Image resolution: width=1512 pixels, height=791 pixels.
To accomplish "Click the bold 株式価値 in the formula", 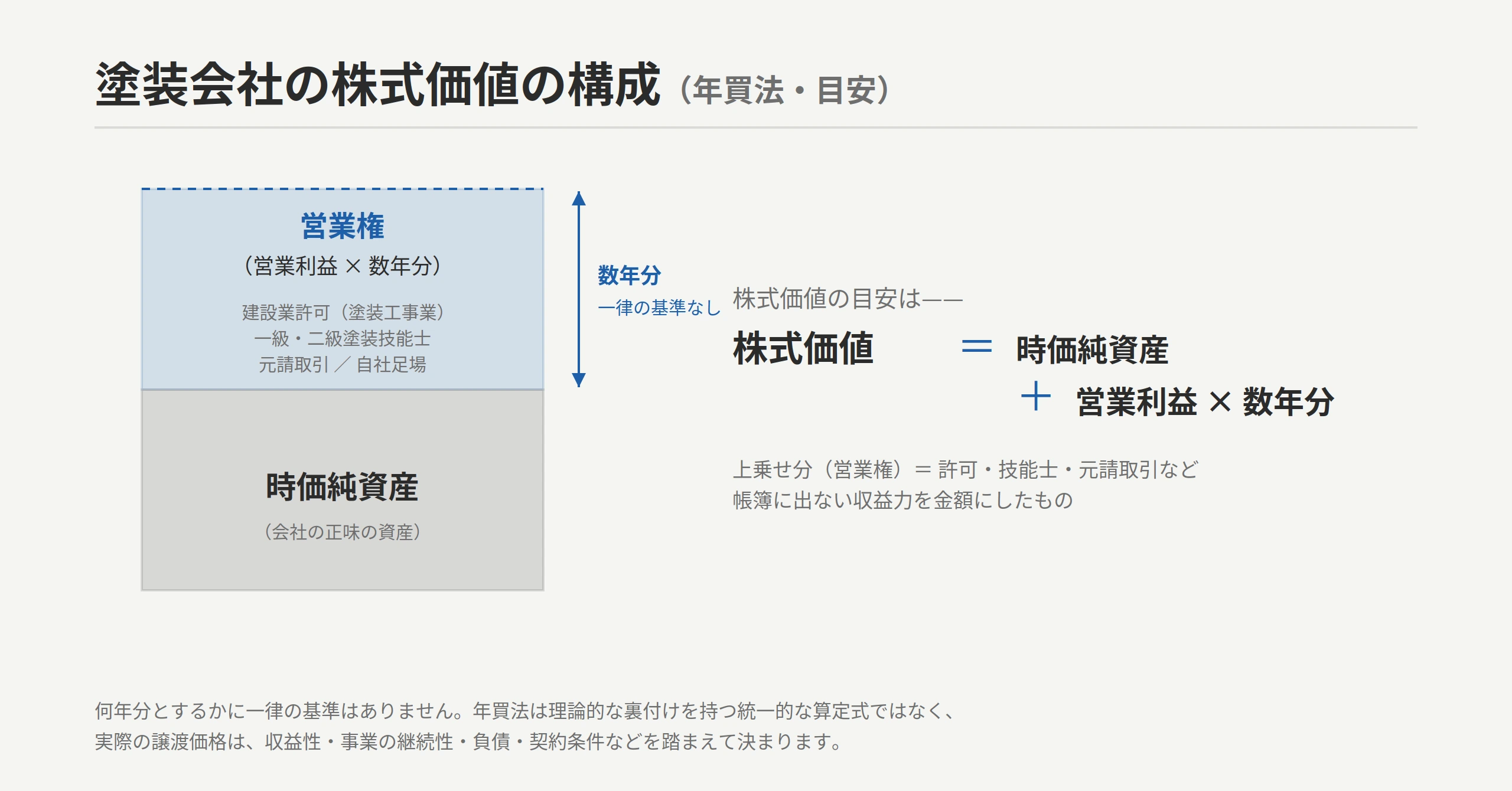I will tap(803, 348).
